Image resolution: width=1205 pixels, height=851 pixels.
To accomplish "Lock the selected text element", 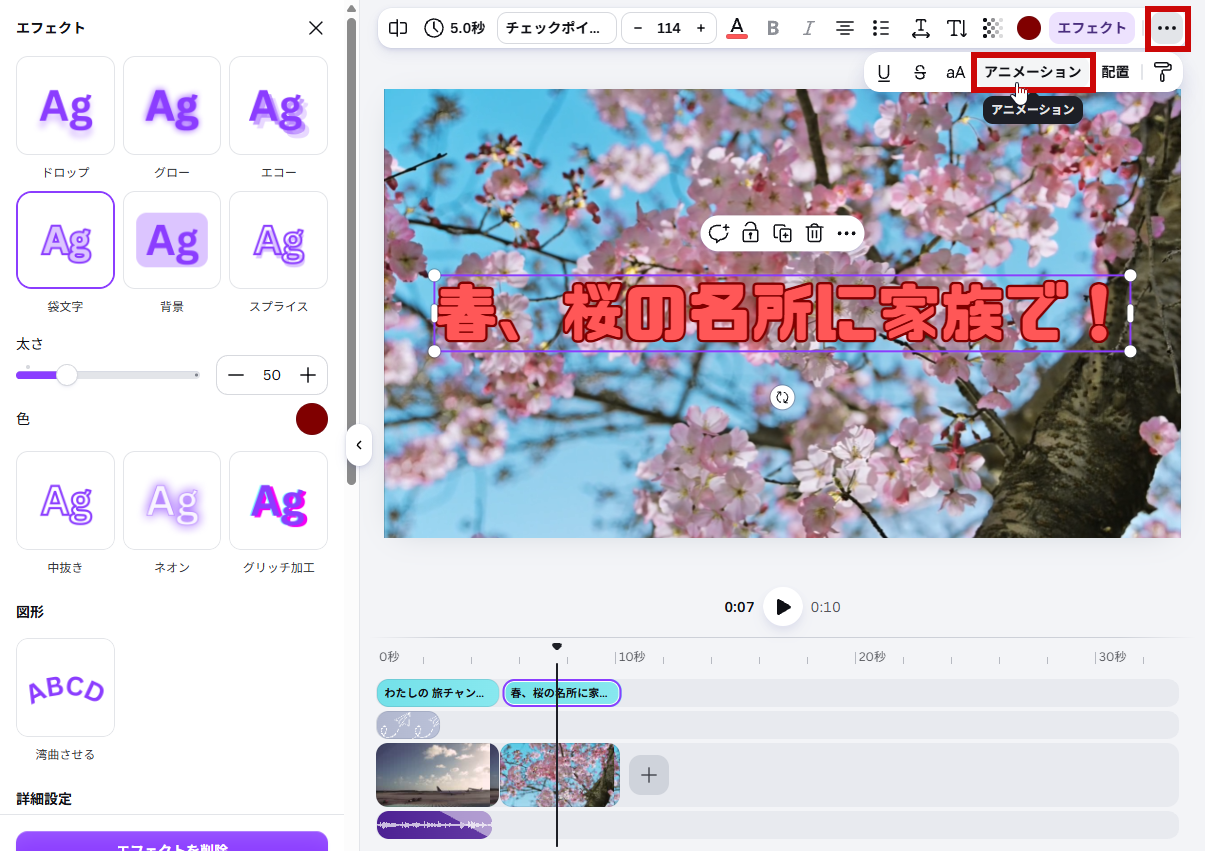I will pos(750,233).
